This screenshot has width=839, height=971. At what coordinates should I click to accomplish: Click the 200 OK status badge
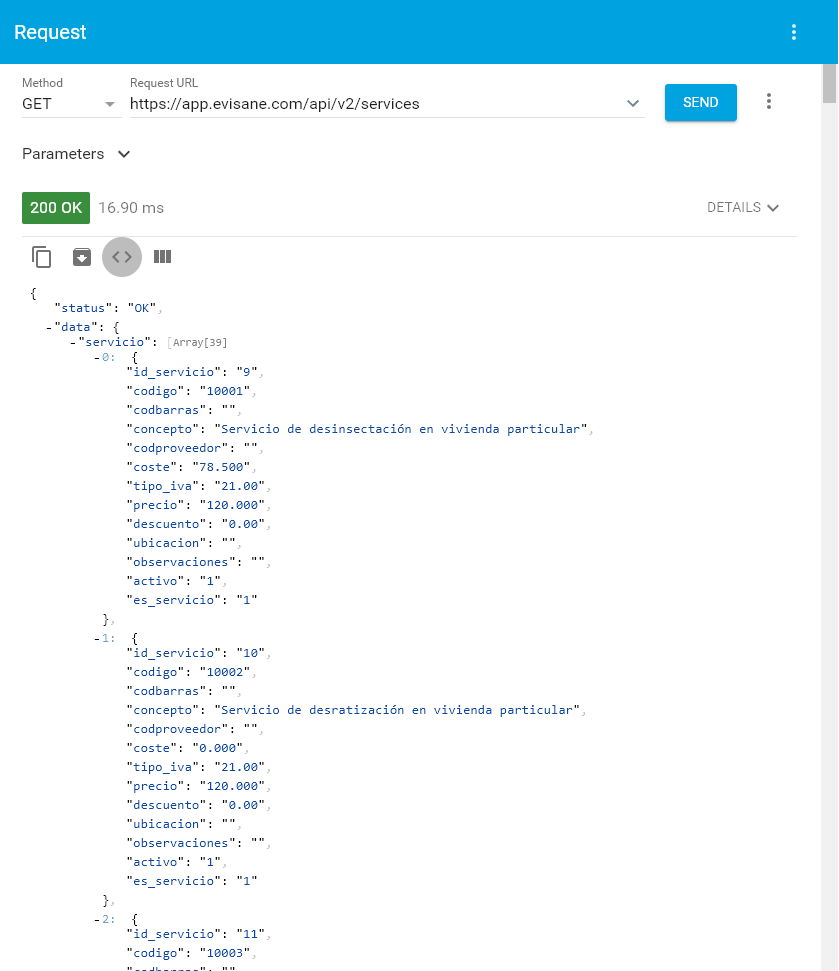click(x=56, y=208)
